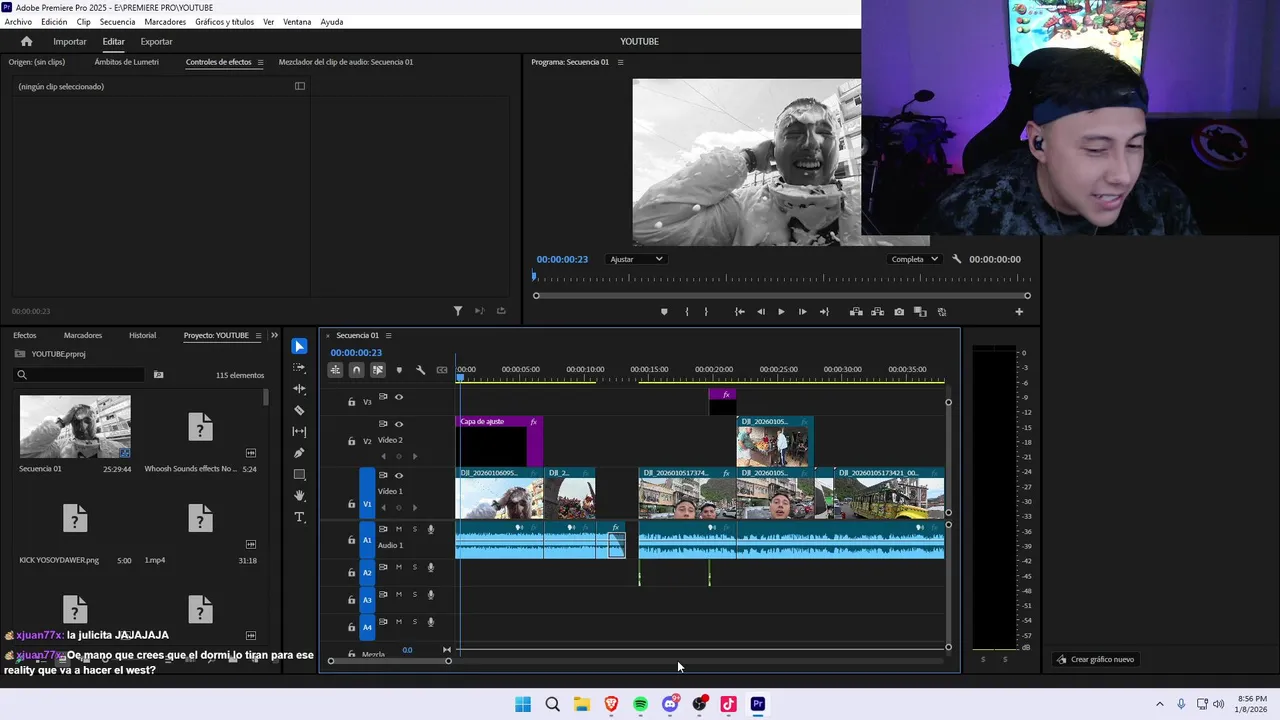Viewport: 1280px width, 720px height.
Task: Click the Exportar workspace button
Action: (156, 41)
